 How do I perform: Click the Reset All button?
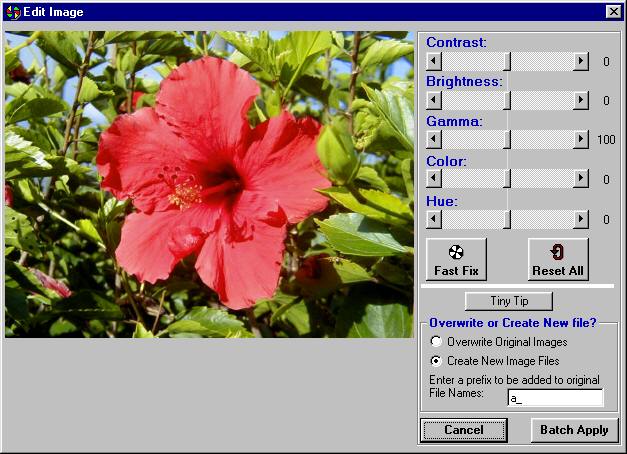(558, 259)
